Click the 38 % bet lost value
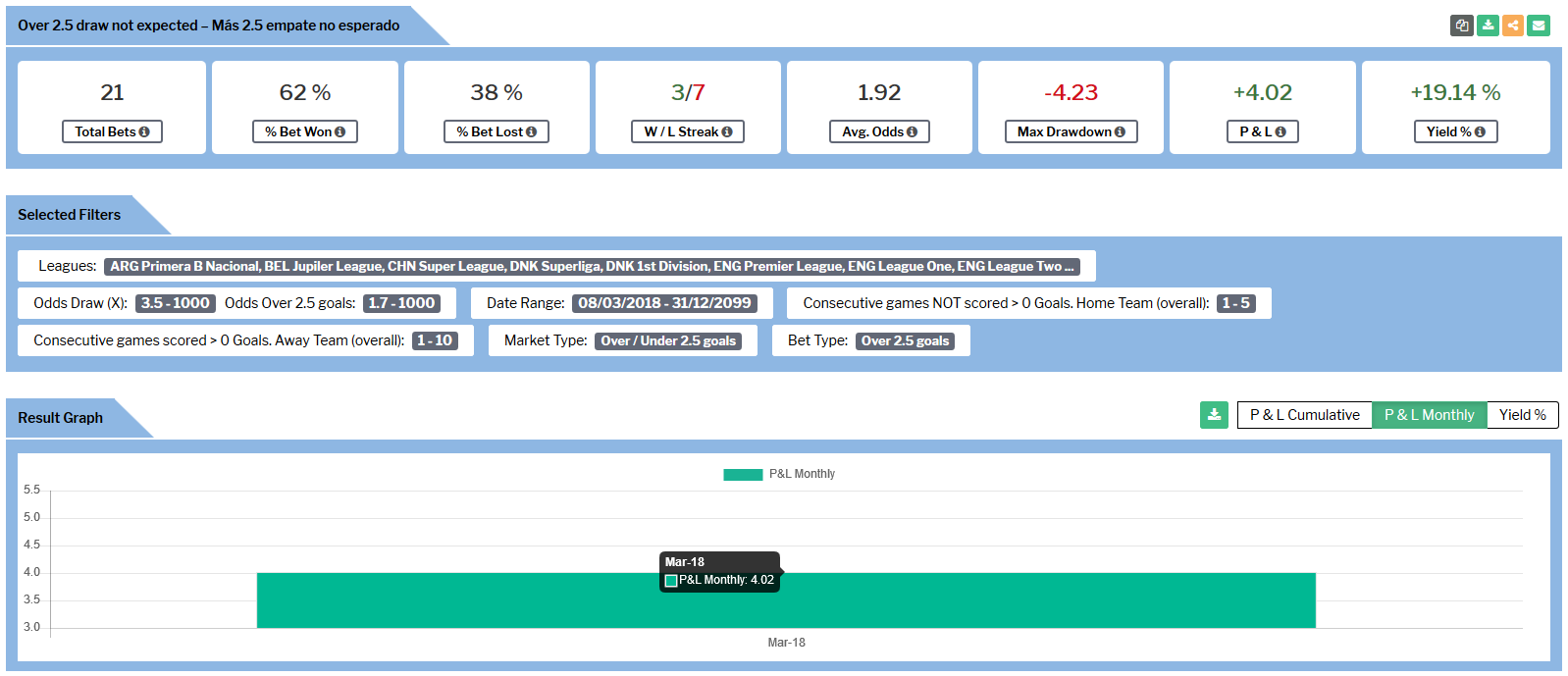This screenshot has width=1568, height=676. [497, 92]
